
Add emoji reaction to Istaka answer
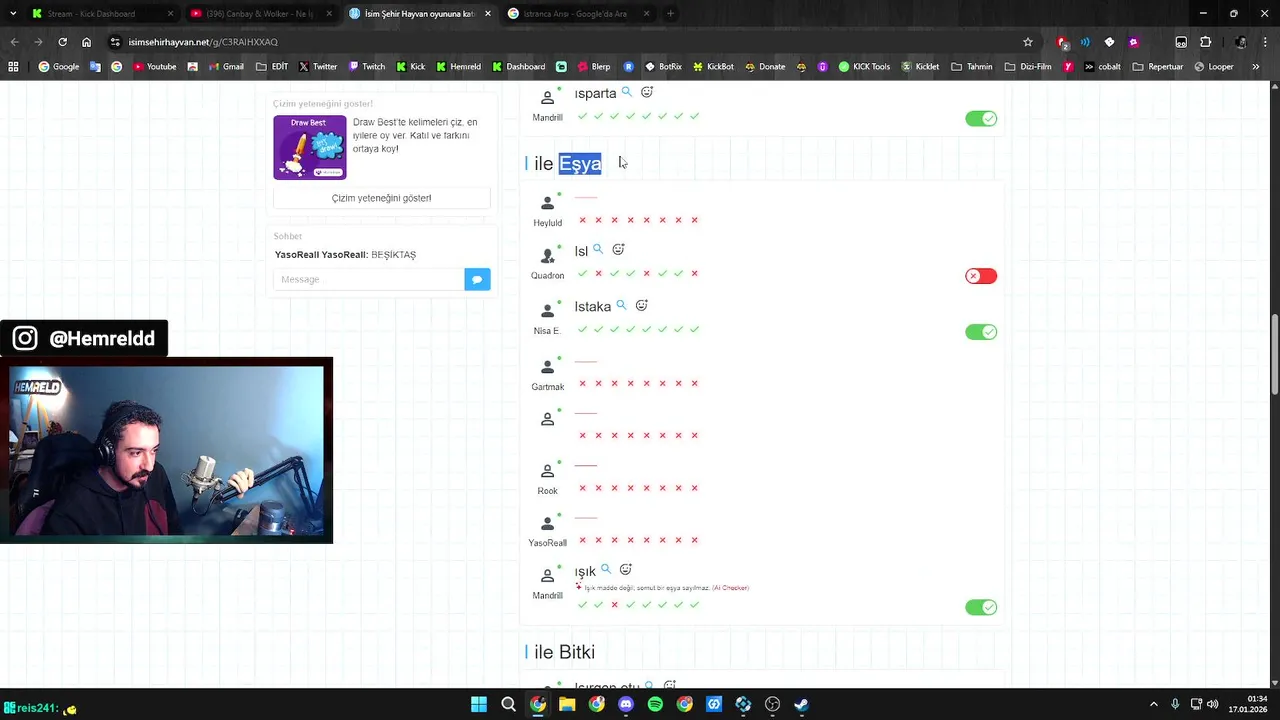click(642, 305)
